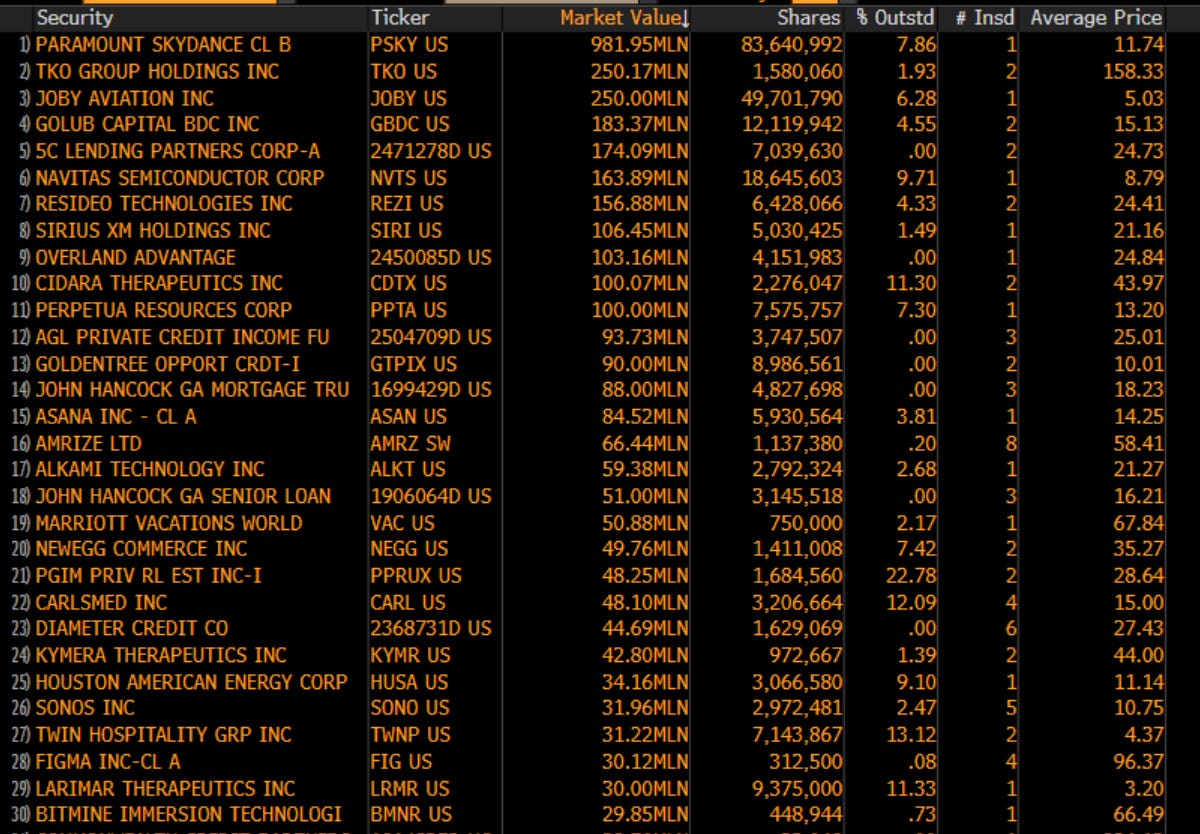The width and height of the screenshot is (1200, 834).
Task: Click ticker SIRI US
Action: [x=406, y=231]
